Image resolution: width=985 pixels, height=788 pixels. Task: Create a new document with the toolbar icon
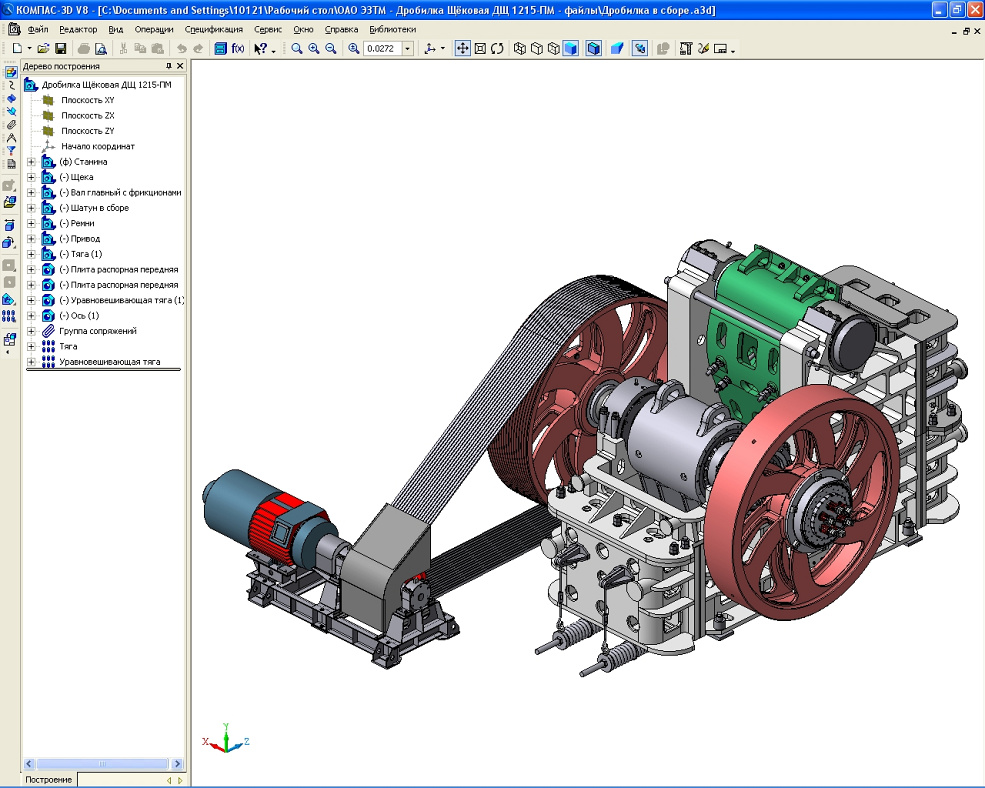pyautogui.click(x=17, y=48)
